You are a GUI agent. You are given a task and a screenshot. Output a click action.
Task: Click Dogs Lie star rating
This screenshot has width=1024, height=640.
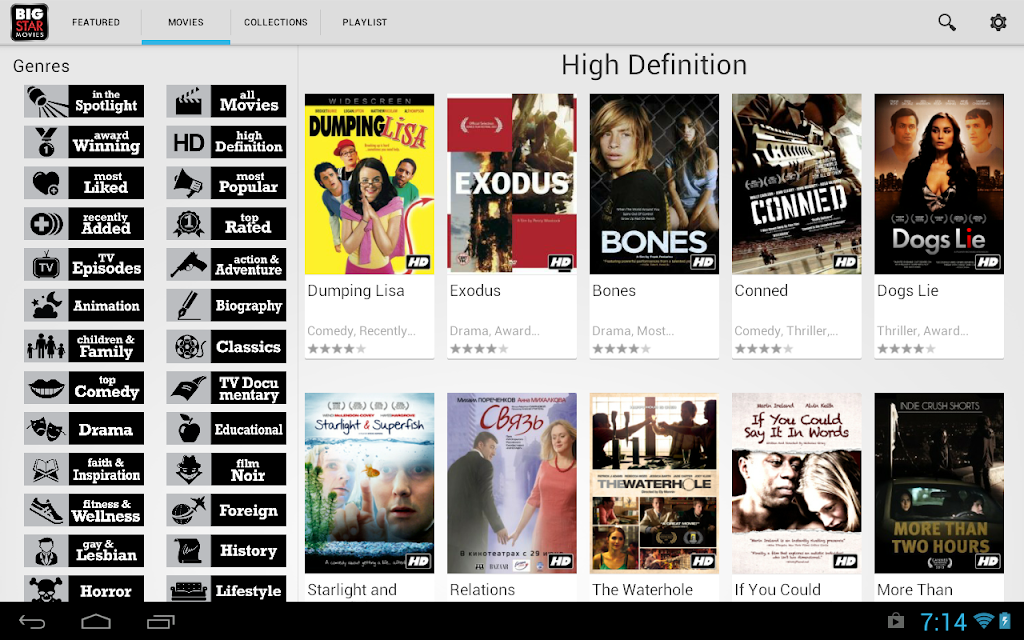(x=906, y=349)
